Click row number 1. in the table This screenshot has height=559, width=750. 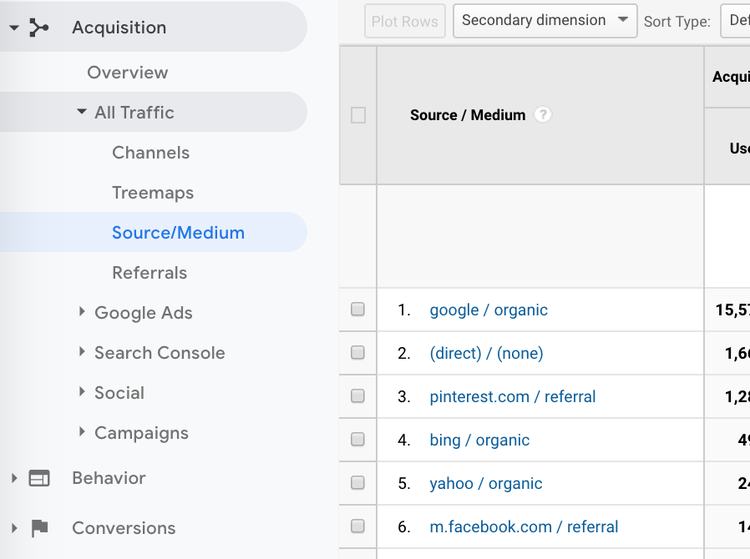404,310
